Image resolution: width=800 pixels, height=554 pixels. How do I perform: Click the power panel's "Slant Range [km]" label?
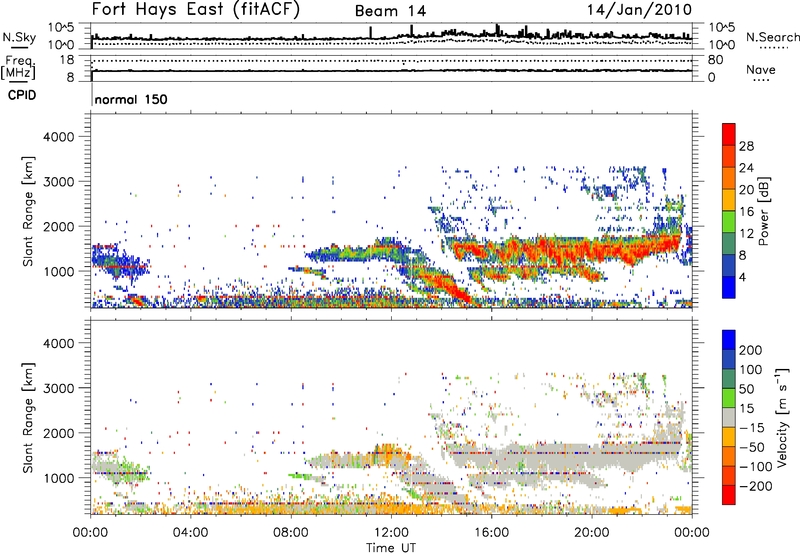tap(28, 211)
